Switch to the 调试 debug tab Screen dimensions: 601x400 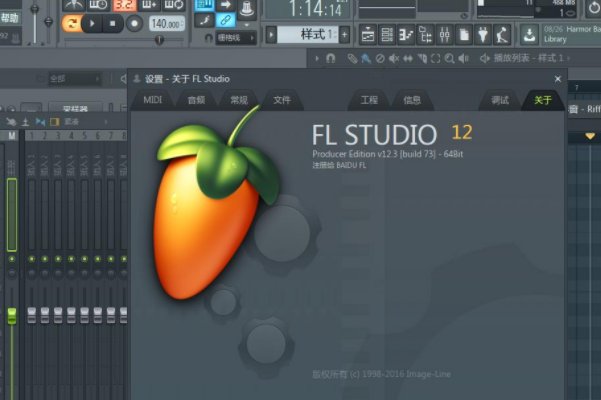[500, 100]
